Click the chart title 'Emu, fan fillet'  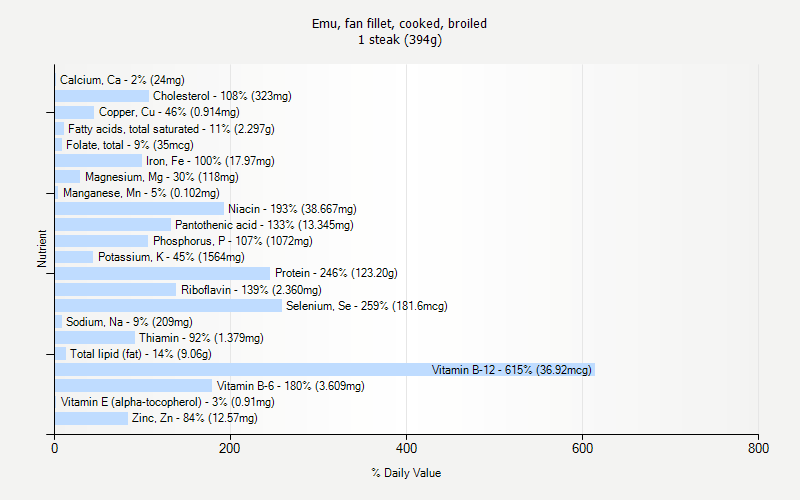(400, 23)
